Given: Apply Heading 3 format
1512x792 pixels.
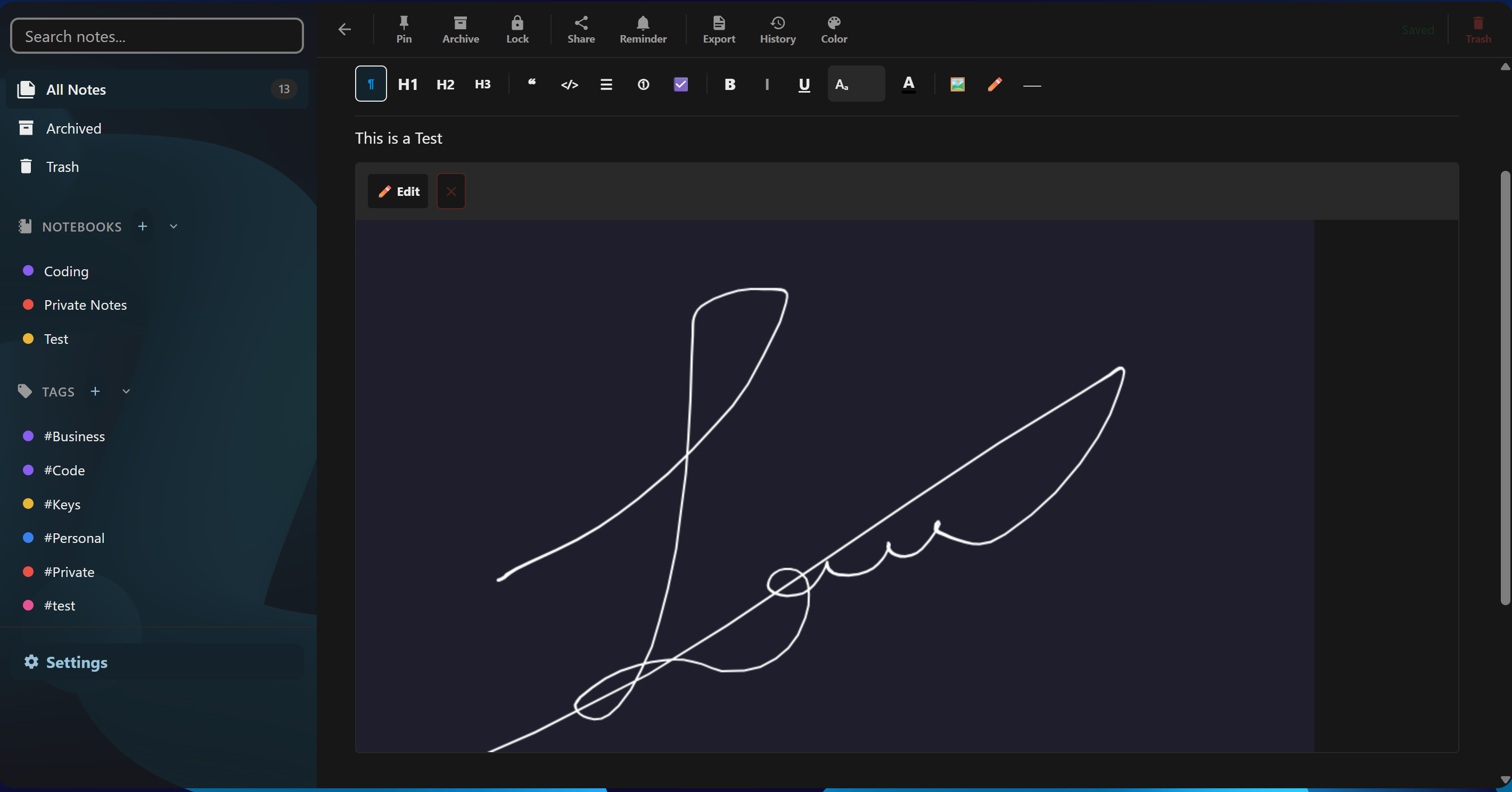Looking at the screenshot, I should pos(482,84).
